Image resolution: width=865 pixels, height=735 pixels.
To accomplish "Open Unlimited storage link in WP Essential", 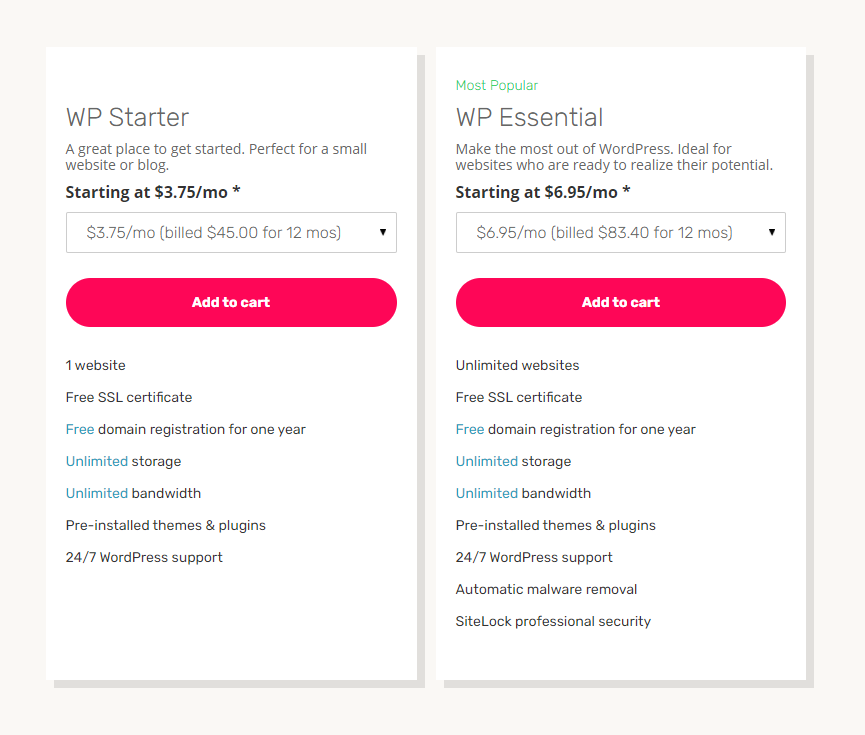I will 487,461.
